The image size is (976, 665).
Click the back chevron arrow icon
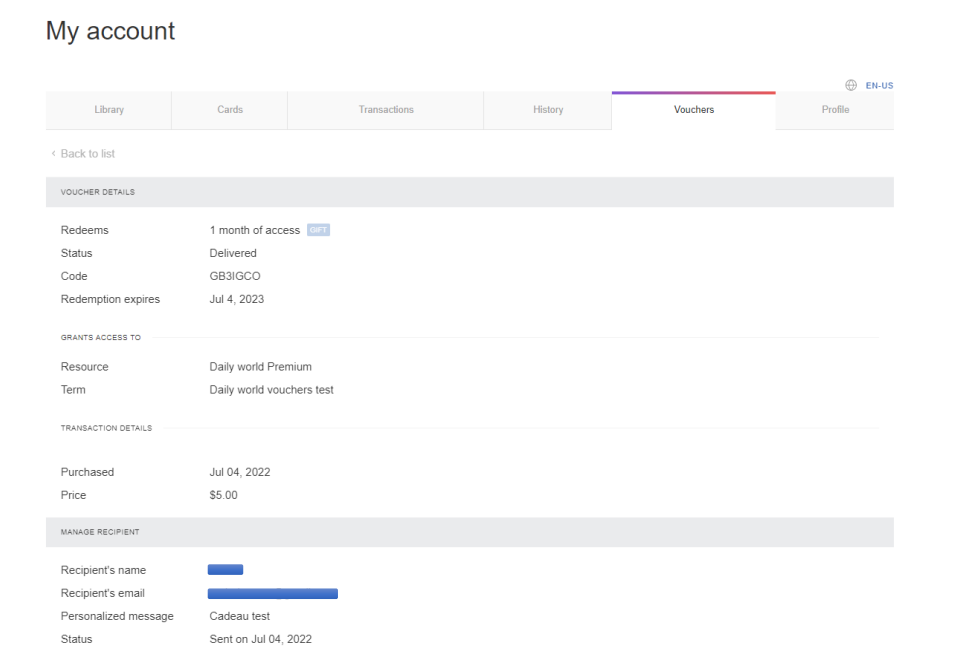pos(54,153)
